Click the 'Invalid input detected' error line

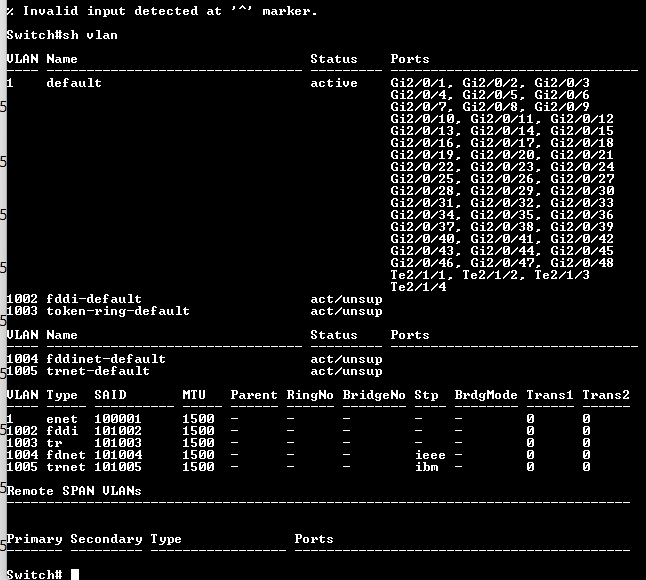point(161,11)
